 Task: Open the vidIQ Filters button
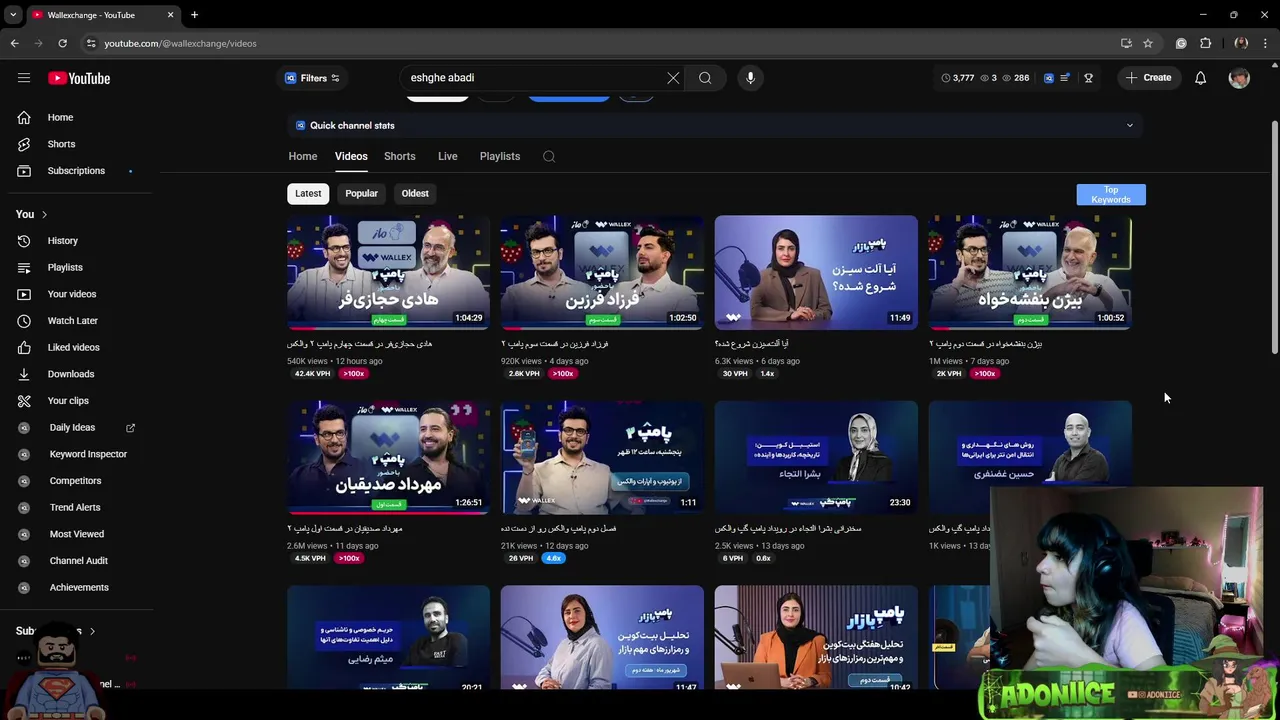(312, 78)
